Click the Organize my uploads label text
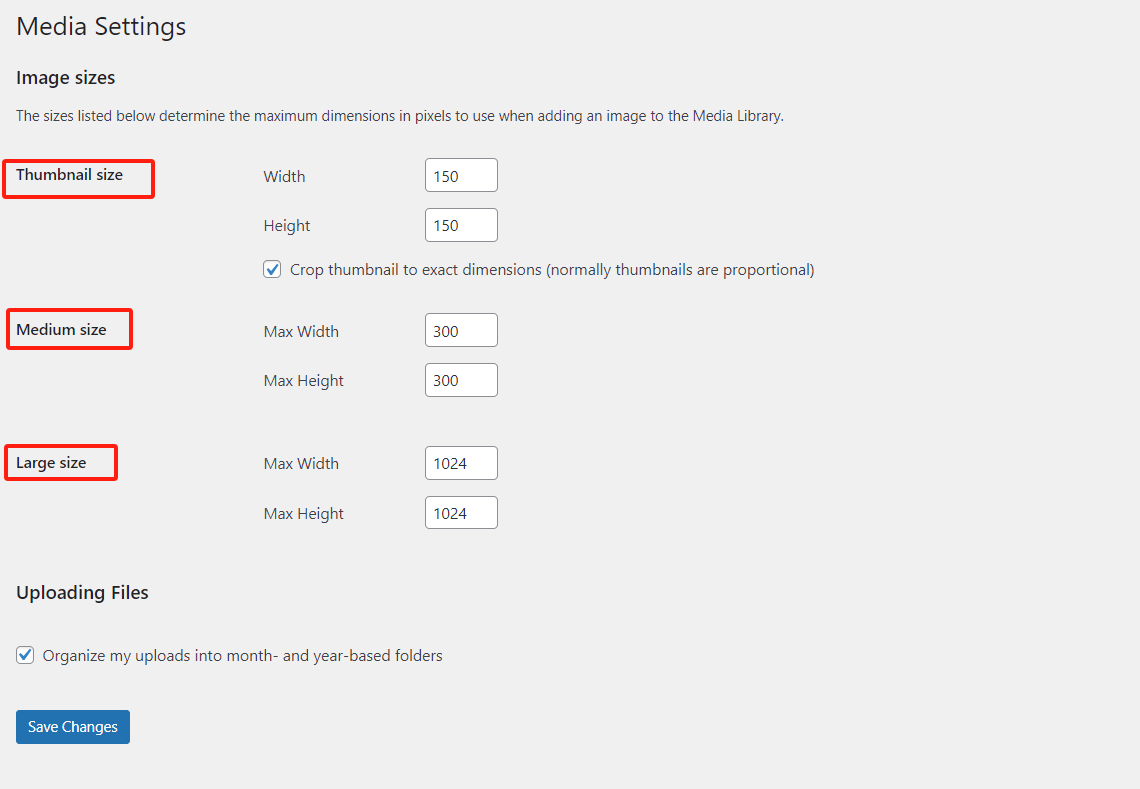Viewport: 1140px width, 789px height. [242, 656]
